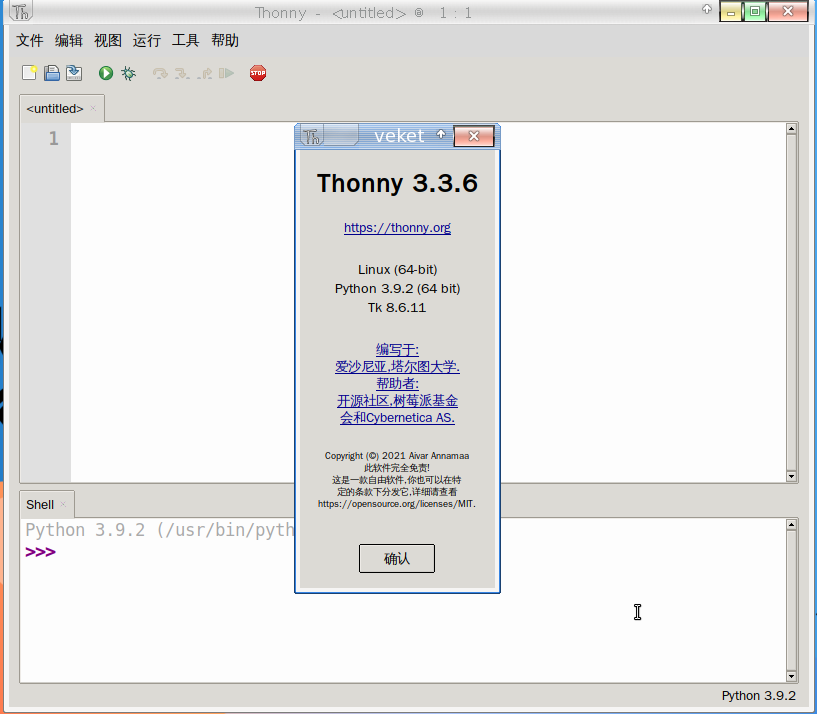This screenshot has width=817, height=714.
Task: Click the Open file toolbar icon
Action: pyautogui.click(x=52, y=73)
